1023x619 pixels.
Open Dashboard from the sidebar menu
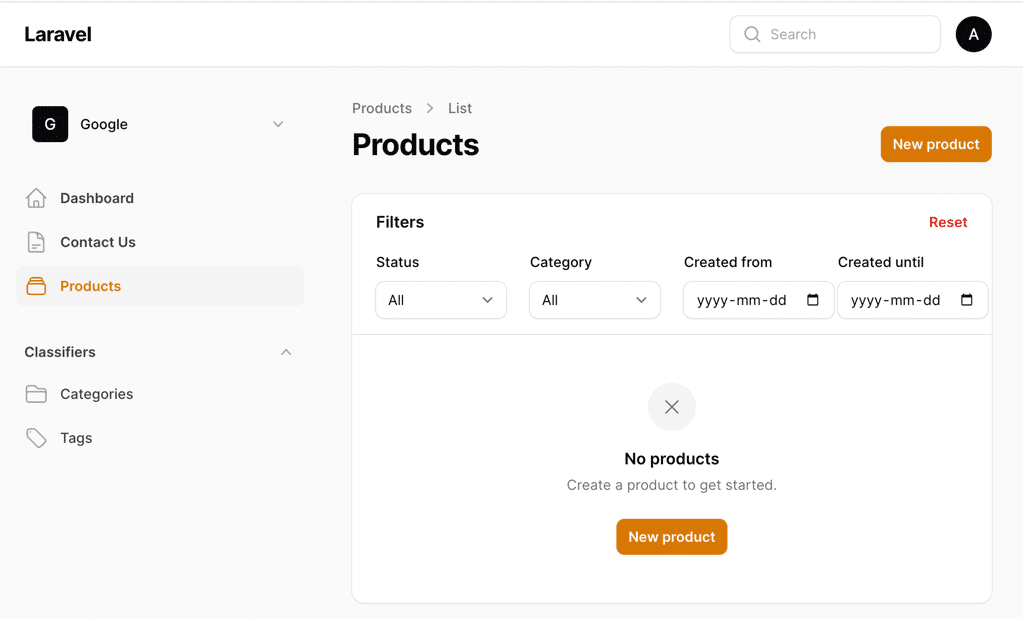tap(96, 197)
